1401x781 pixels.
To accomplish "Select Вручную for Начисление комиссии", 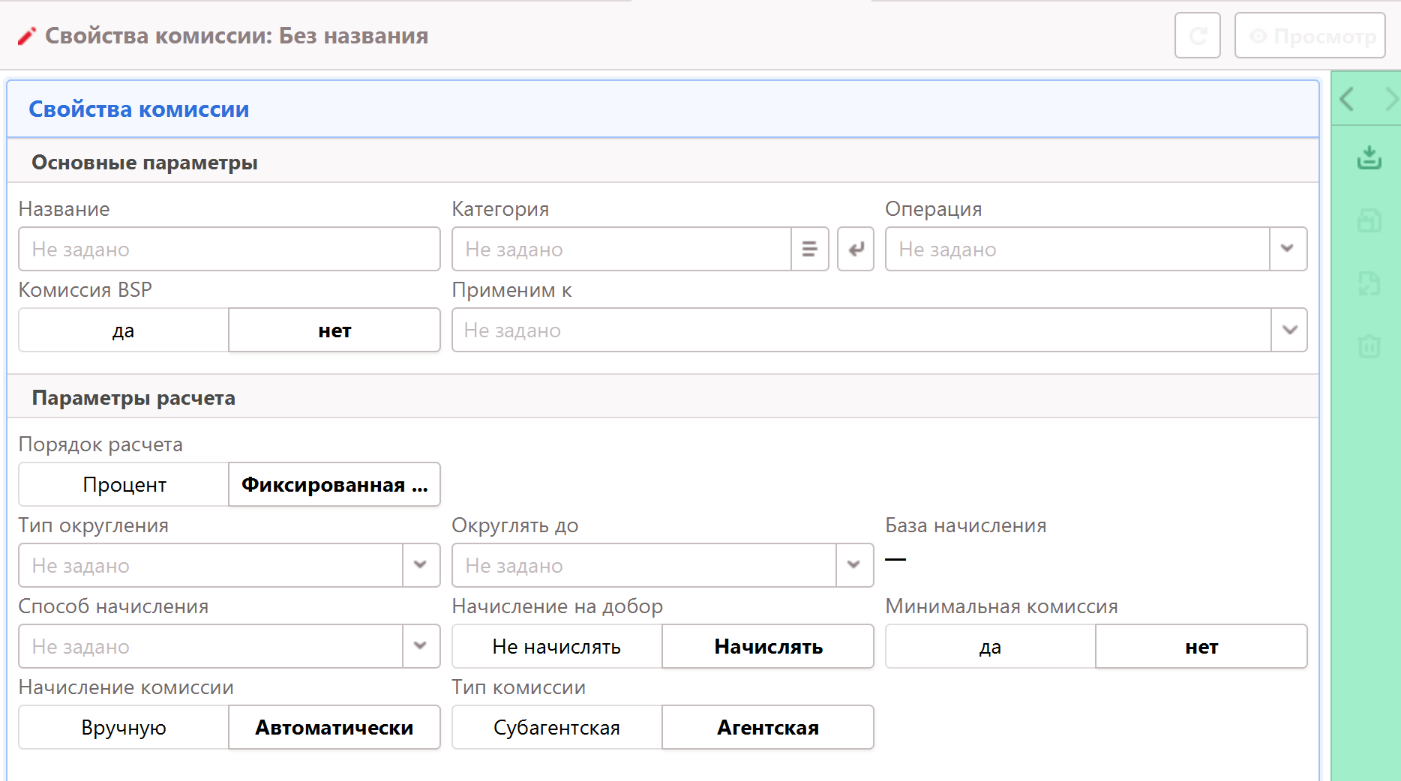I will click(124, 728).
